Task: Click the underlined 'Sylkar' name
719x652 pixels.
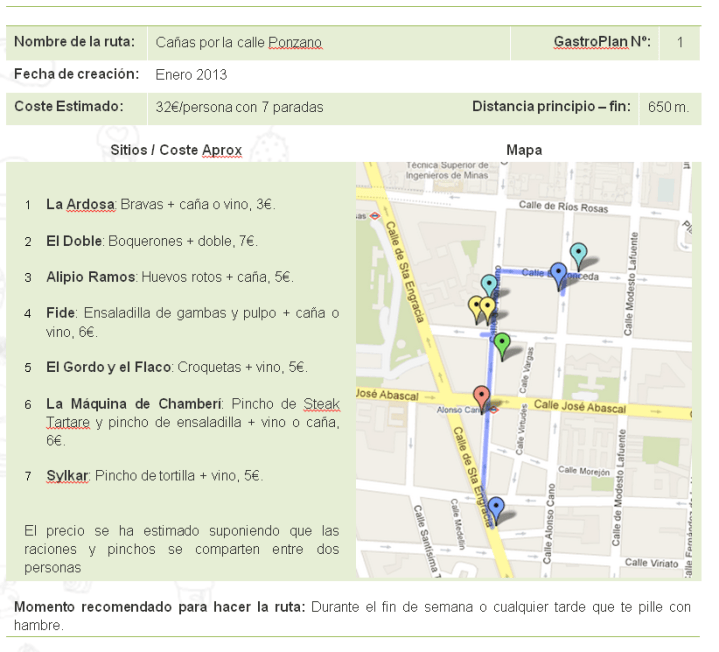Action: coord(67,476)
